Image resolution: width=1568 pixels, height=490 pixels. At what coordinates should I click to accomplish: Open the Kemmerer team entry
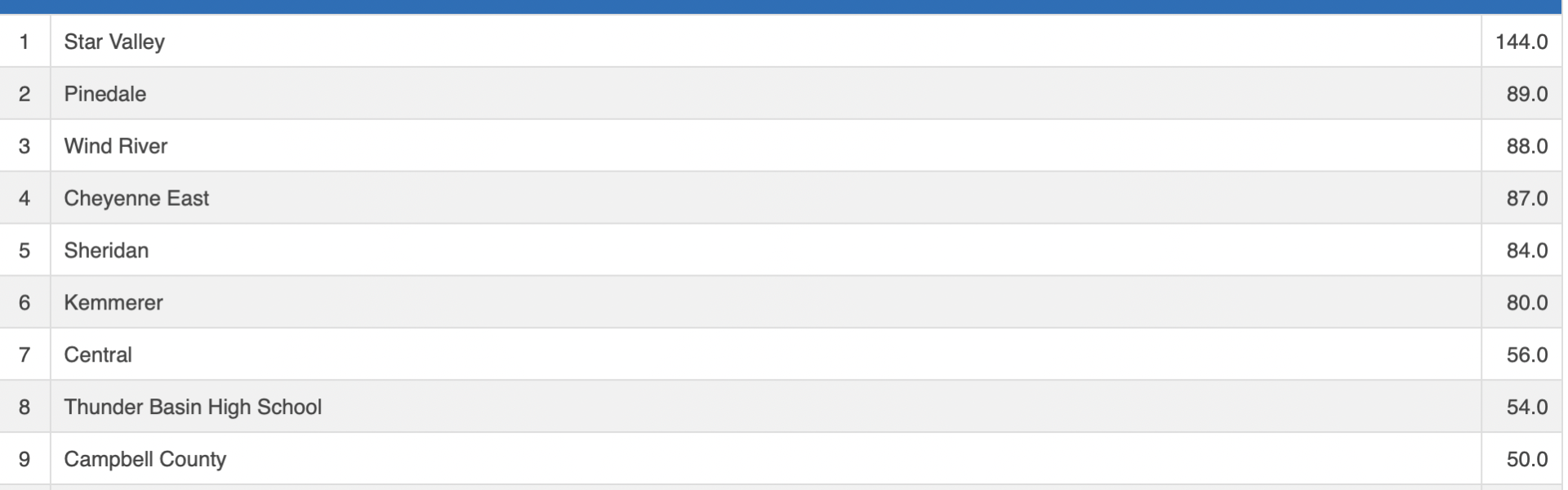click(x=114, y=303)
